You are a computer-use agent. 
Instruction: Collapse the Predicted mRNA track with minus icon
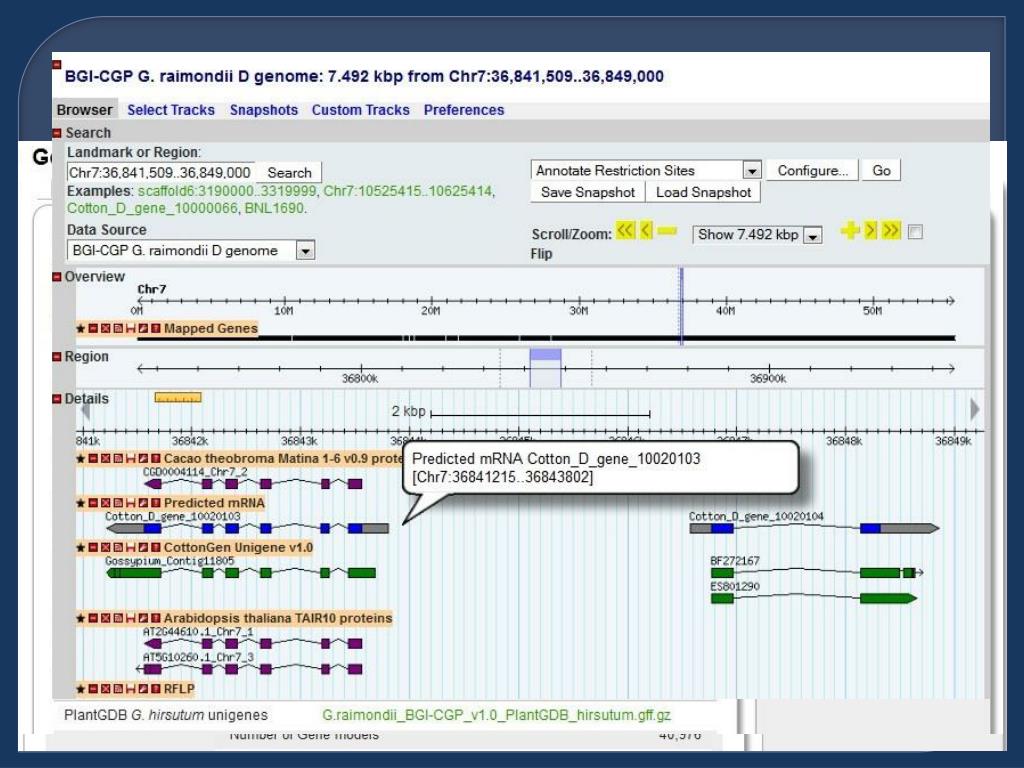(x=93, y=504)
